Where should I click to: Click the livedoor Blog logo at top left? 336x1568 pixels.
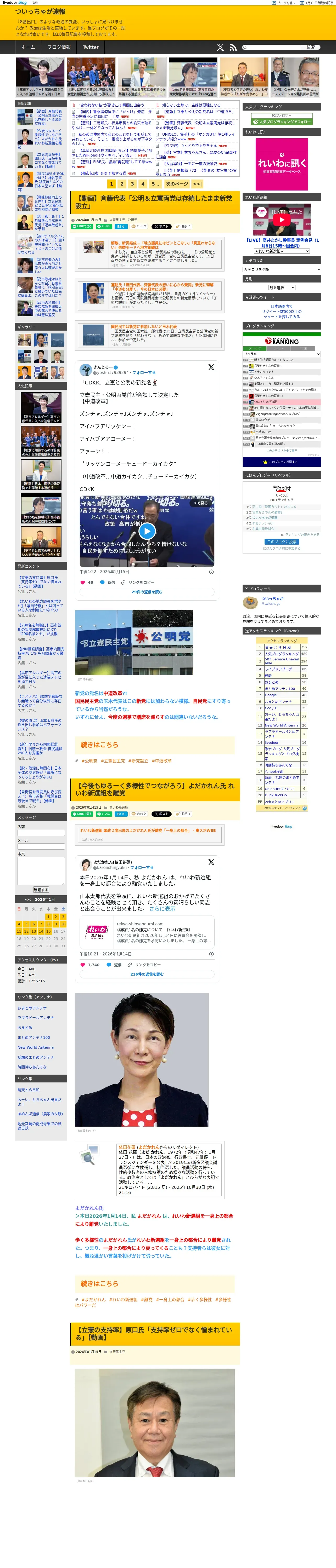[15, 2]
